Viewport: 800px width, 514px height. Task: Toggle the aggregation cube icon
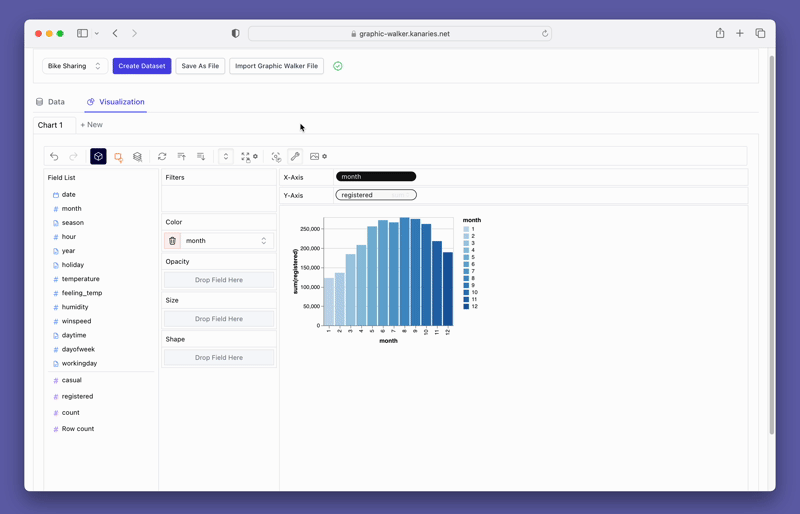click(98, 157)
